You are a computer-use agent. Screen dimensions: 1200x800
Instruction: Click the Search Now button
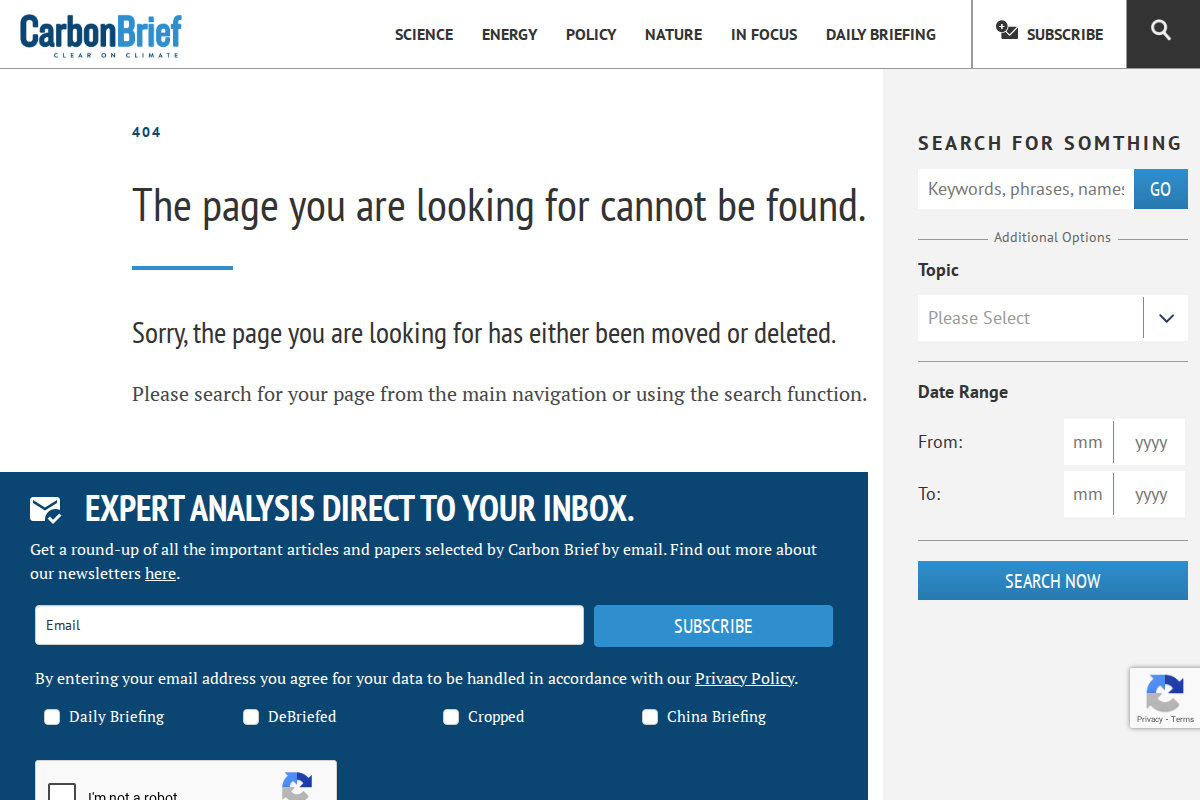[1052, 581]
